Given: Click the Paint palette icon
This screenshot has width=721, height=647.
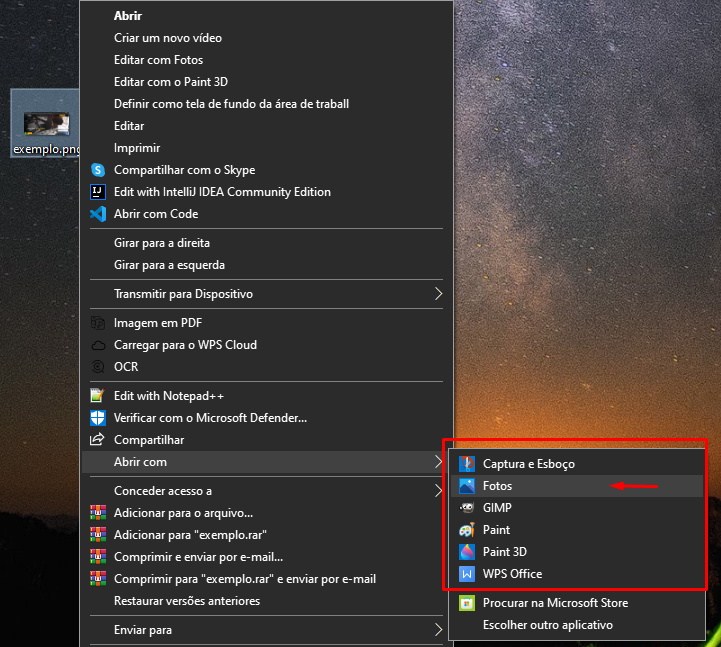Looking at the screenshot, I should [467, 530].
